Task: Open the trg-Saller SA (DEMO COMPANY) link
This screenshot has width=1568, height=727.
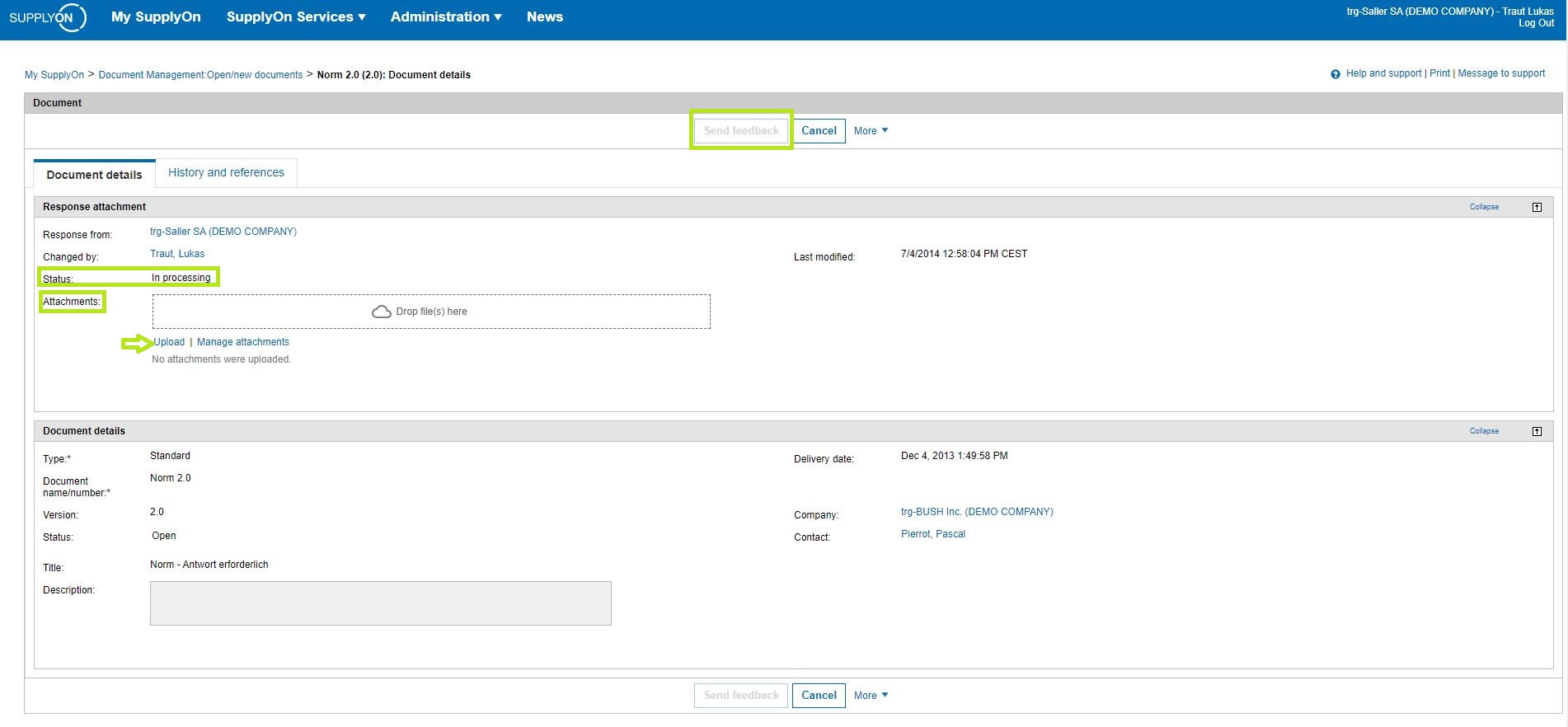Action: tap(223, 232)
